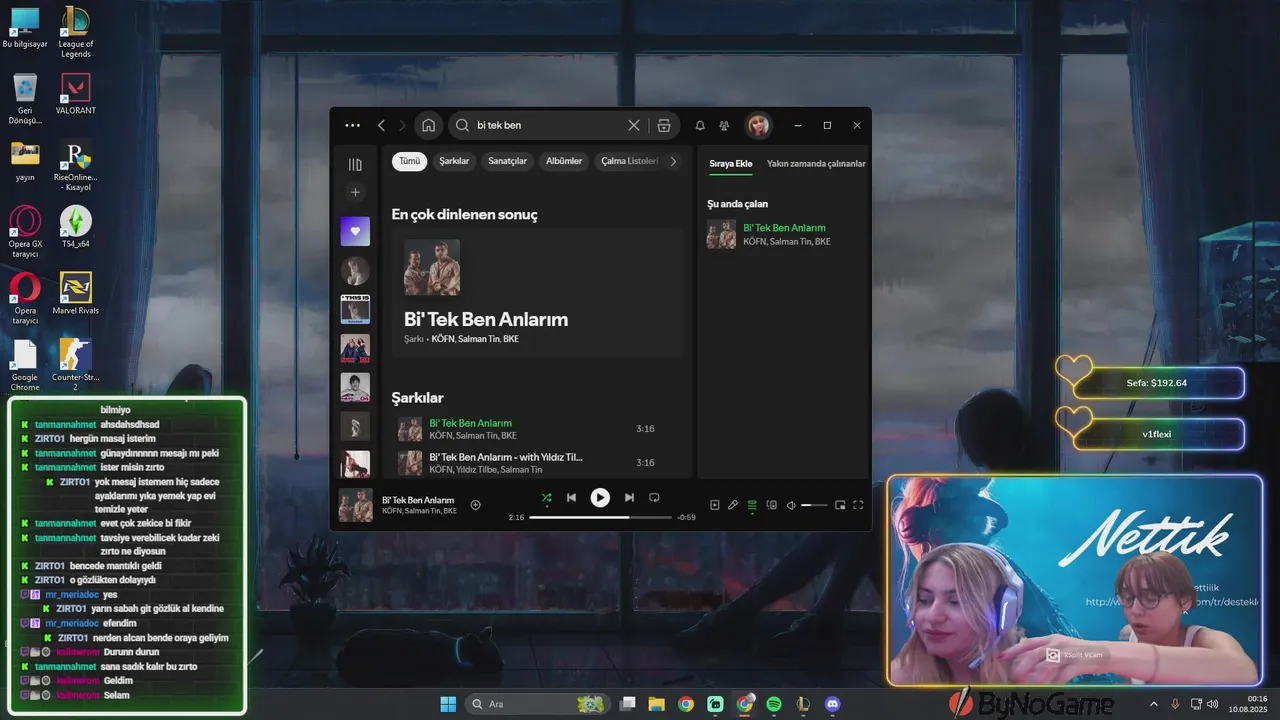
Task: Toggle shuffle in the player bar
Action: (x=546, y=497)
